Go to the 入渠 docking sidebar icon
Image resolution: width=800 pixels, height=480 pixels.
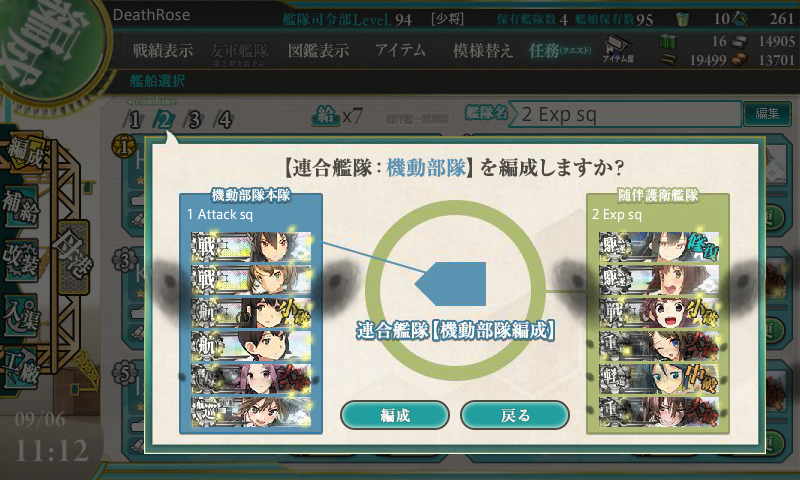click(x=21, y=314)
